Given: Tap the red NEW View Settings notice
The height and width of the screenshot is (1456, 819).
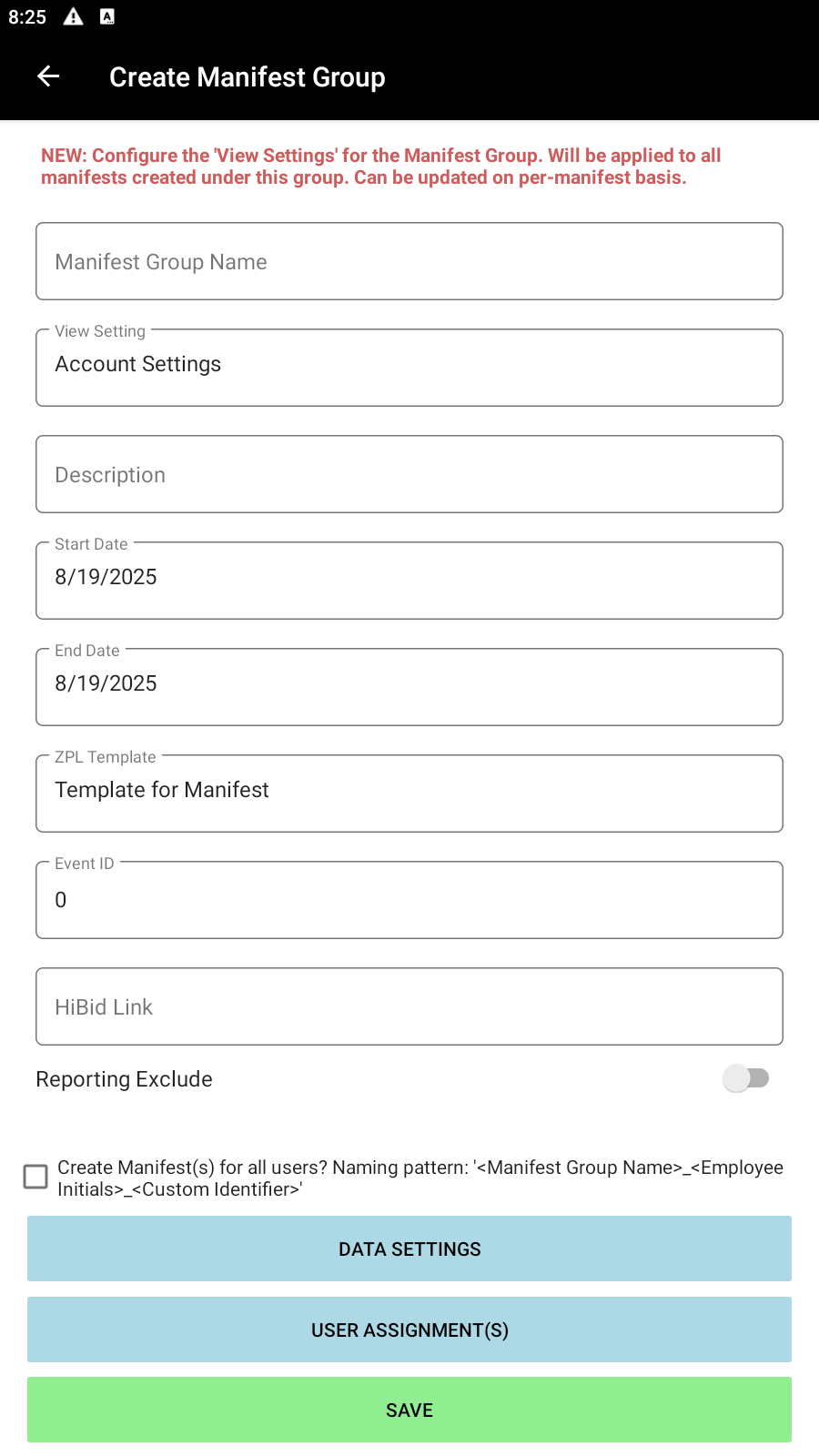Looking at the screenshot, I should 381,167.
